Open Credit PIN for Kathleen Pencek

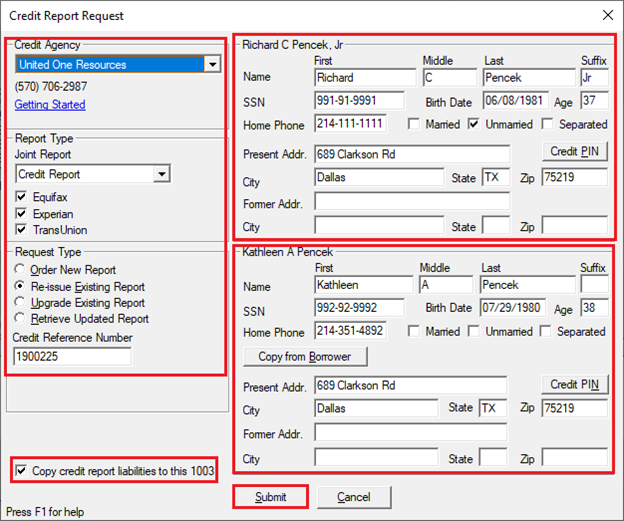point(574,384)
